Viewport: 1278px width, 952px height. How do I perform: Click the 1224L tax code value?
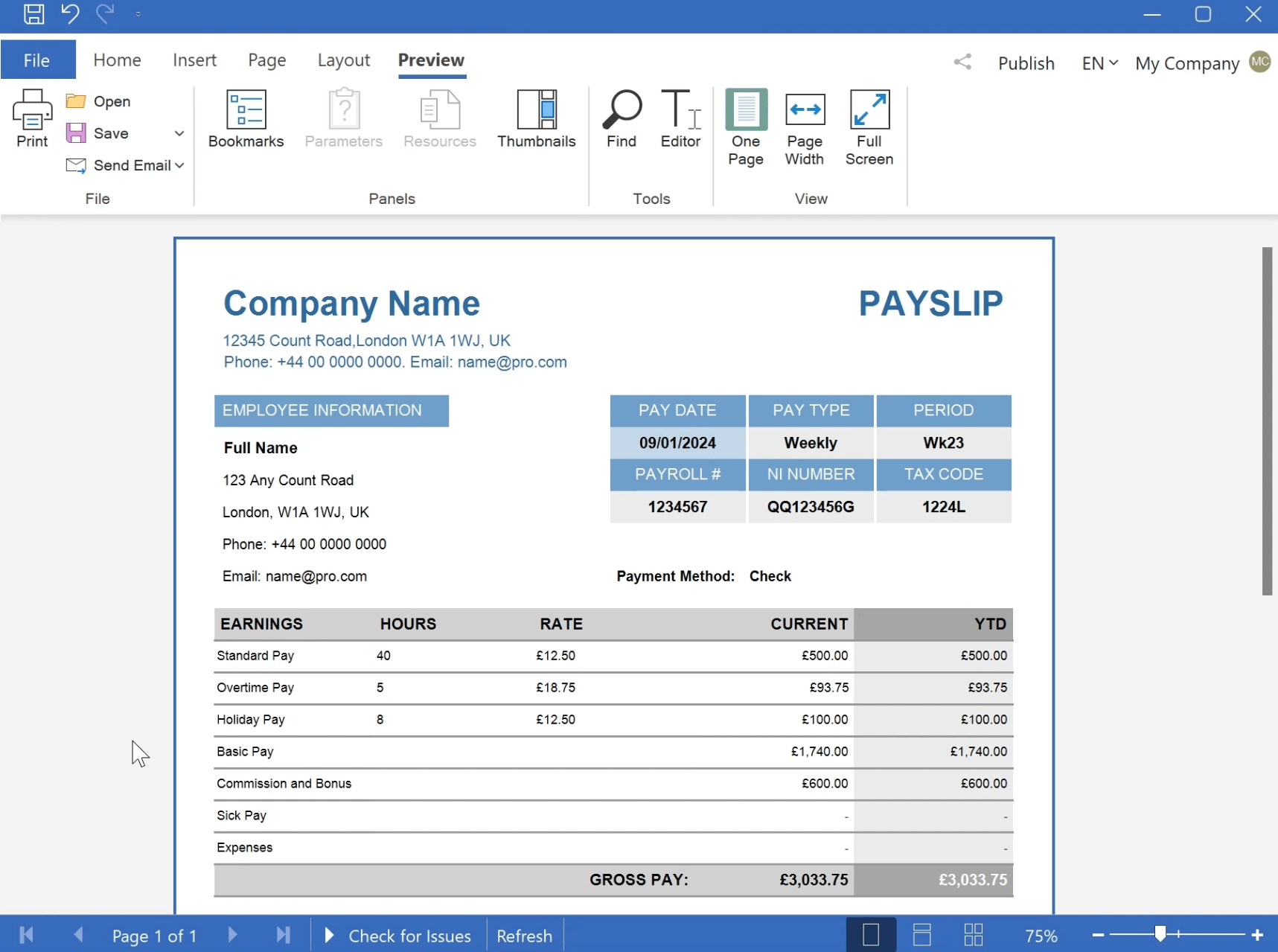click(944, 507)
